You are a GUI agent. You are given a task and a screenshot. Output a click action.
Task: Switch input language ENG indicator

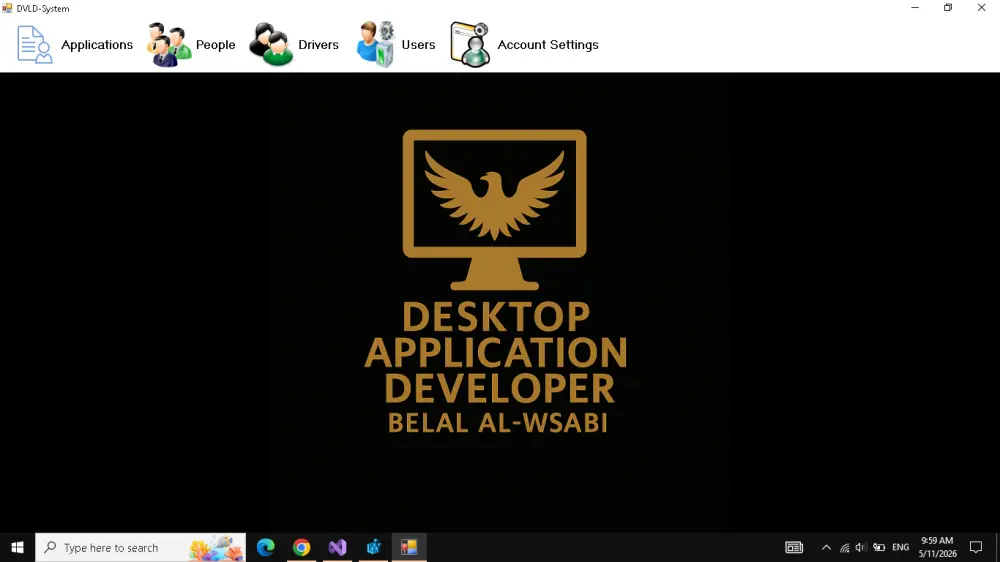[x=901, y=547]
